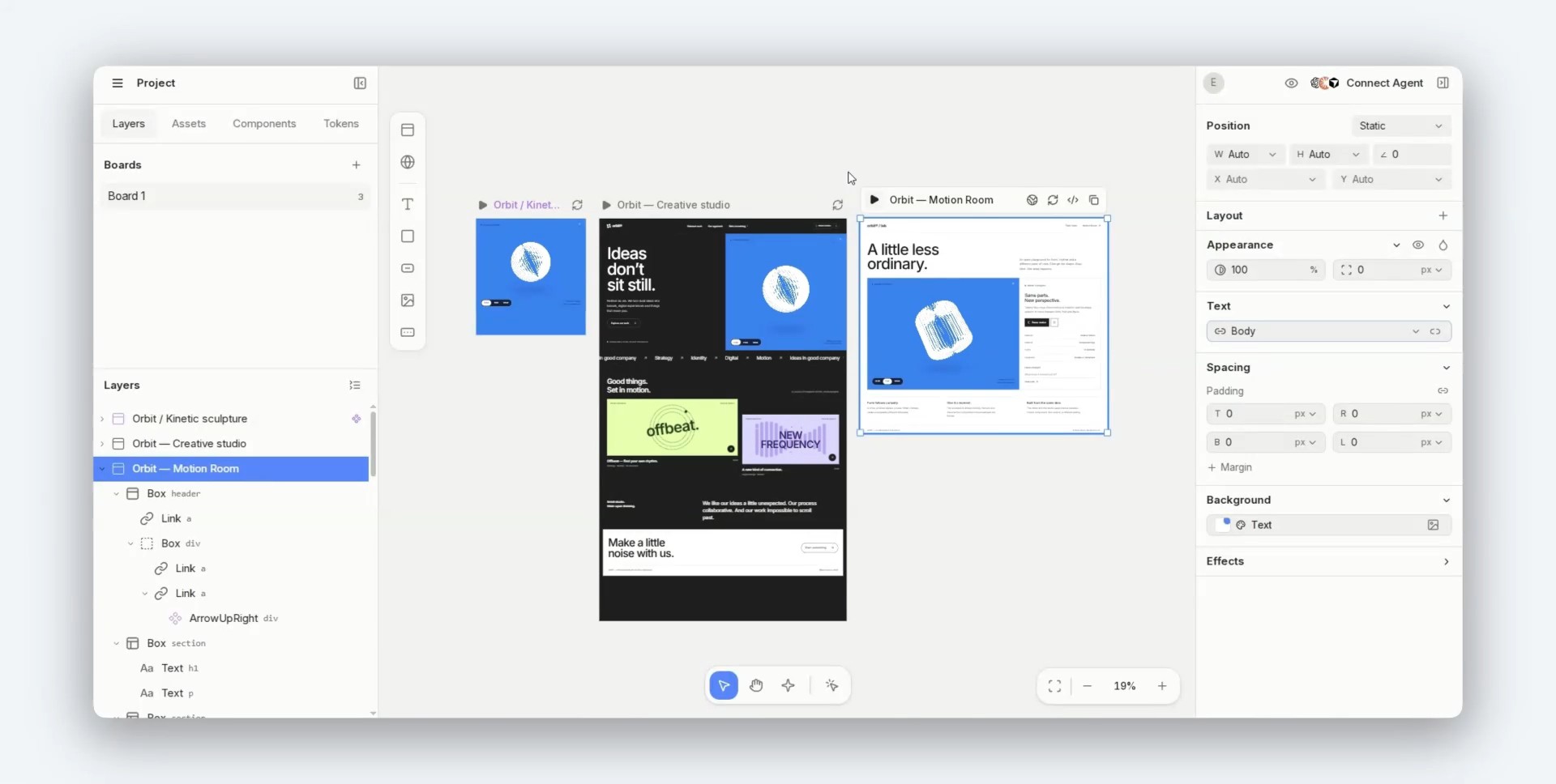Screen dimensions: 1556x784
Task: Click Connect Agent
Action: 1384,83
